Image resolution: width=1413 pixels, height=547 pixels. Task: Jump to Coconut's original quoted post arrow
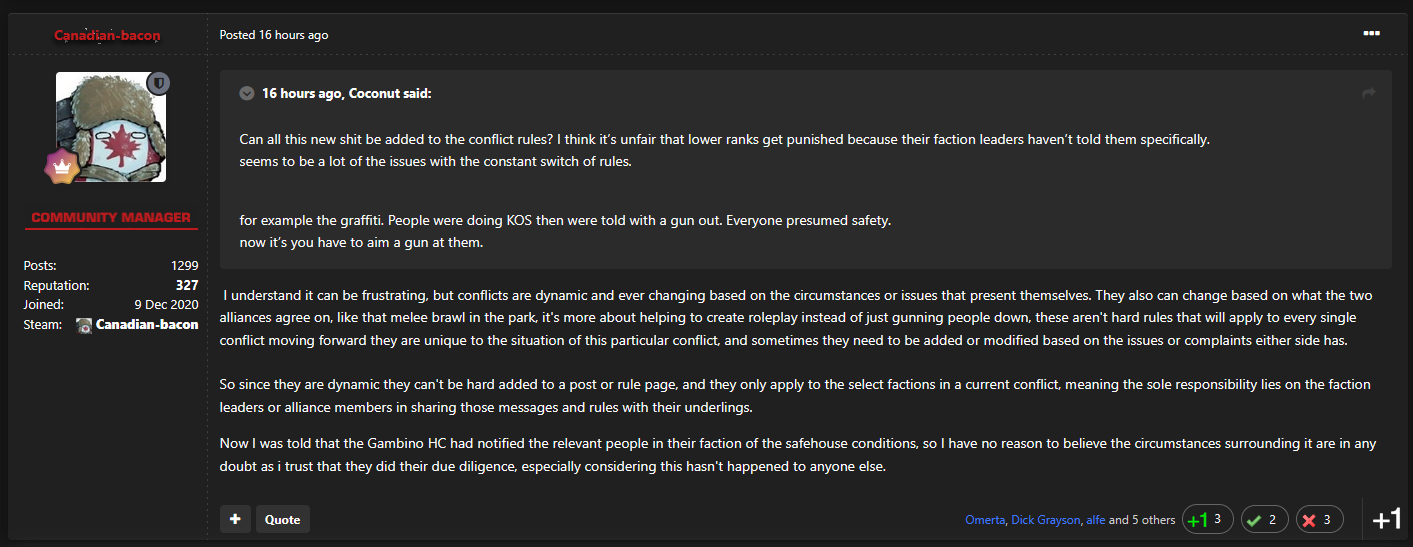(x=1369, y=93)
